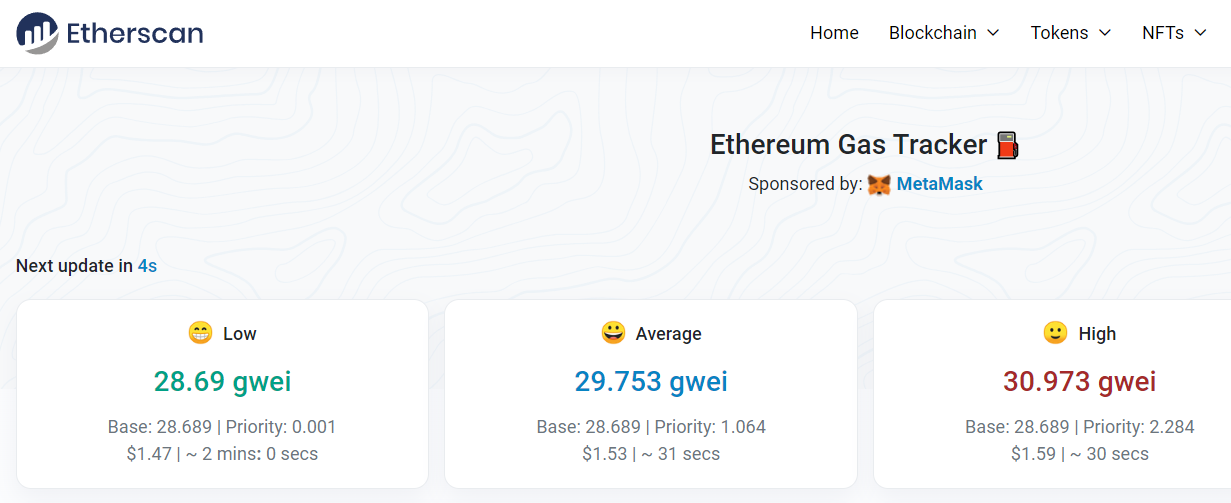1231x503 pixels.
Task: Expand the Blockchain dropdown menu
Action: pos(944,33)
